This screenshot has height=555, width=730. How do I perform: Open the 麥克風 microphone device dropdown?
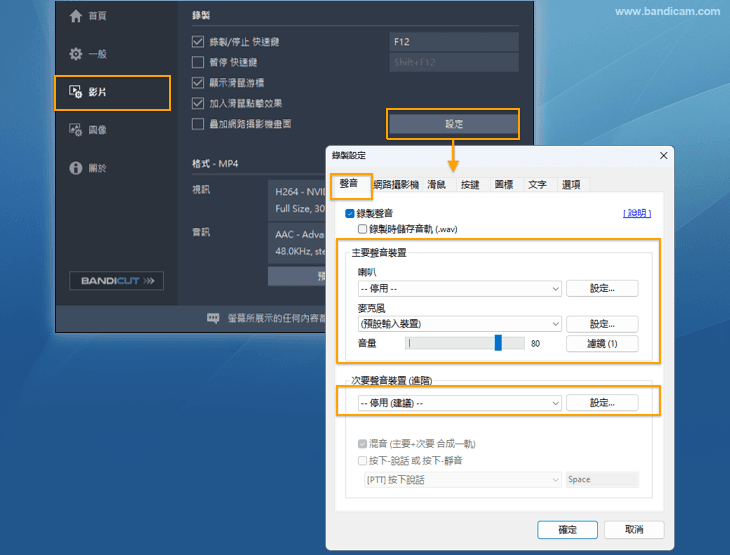pyautogui.click(x=460, y=324)
